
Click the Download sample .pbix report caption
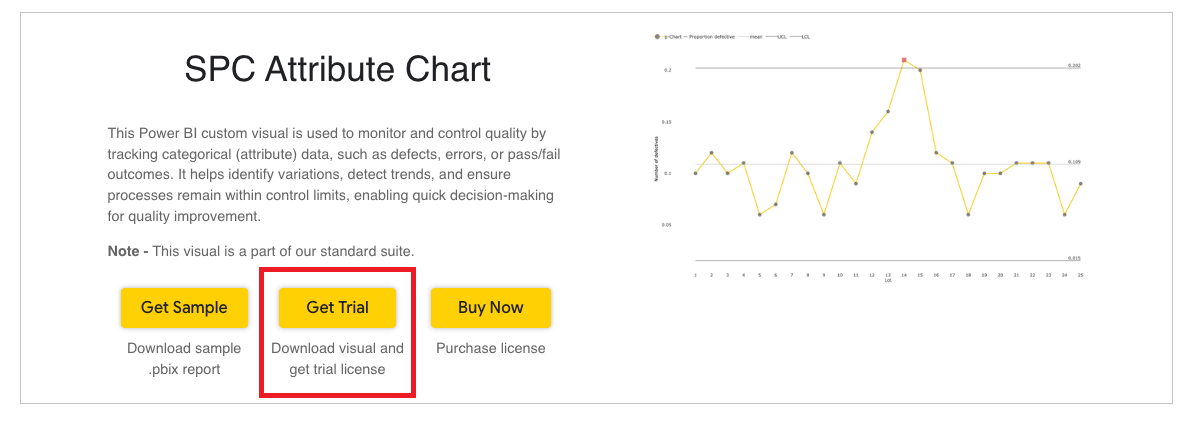click(x=184, y=359)
